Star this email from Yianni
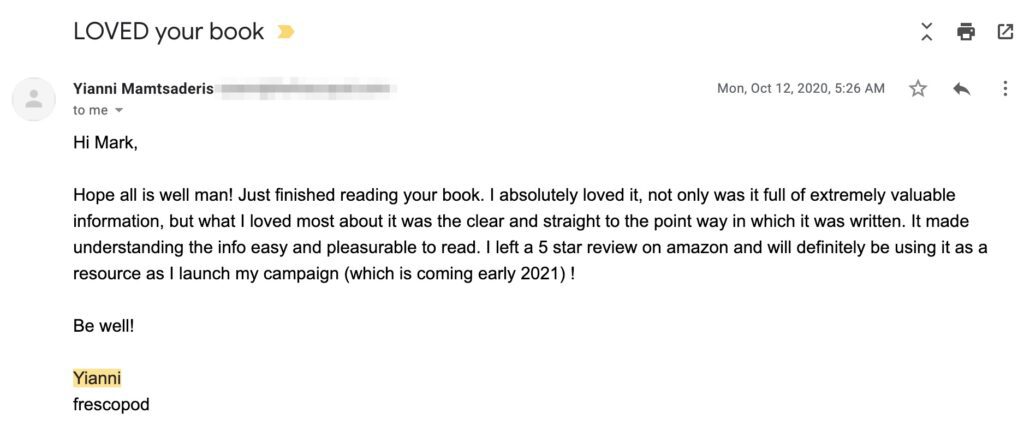This screenshot has height=431, width=1024. [918, 88]
